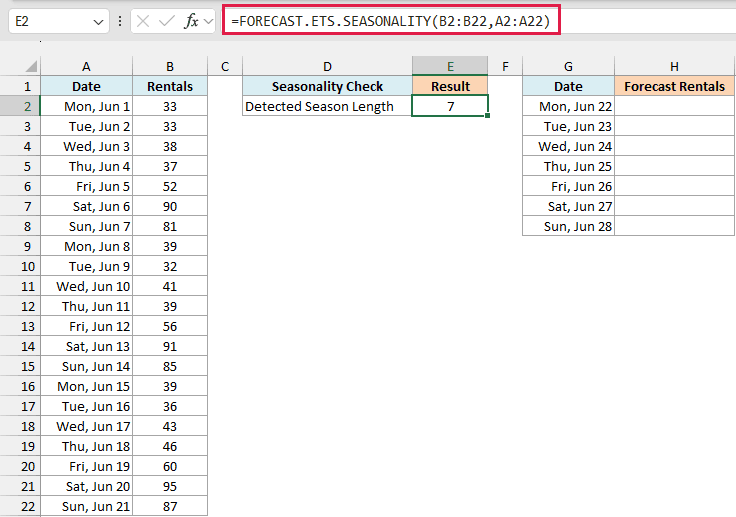Click cell 'Tue, Jun 16'
Viewport: 736px width, 517px height.
click(86, 406)
